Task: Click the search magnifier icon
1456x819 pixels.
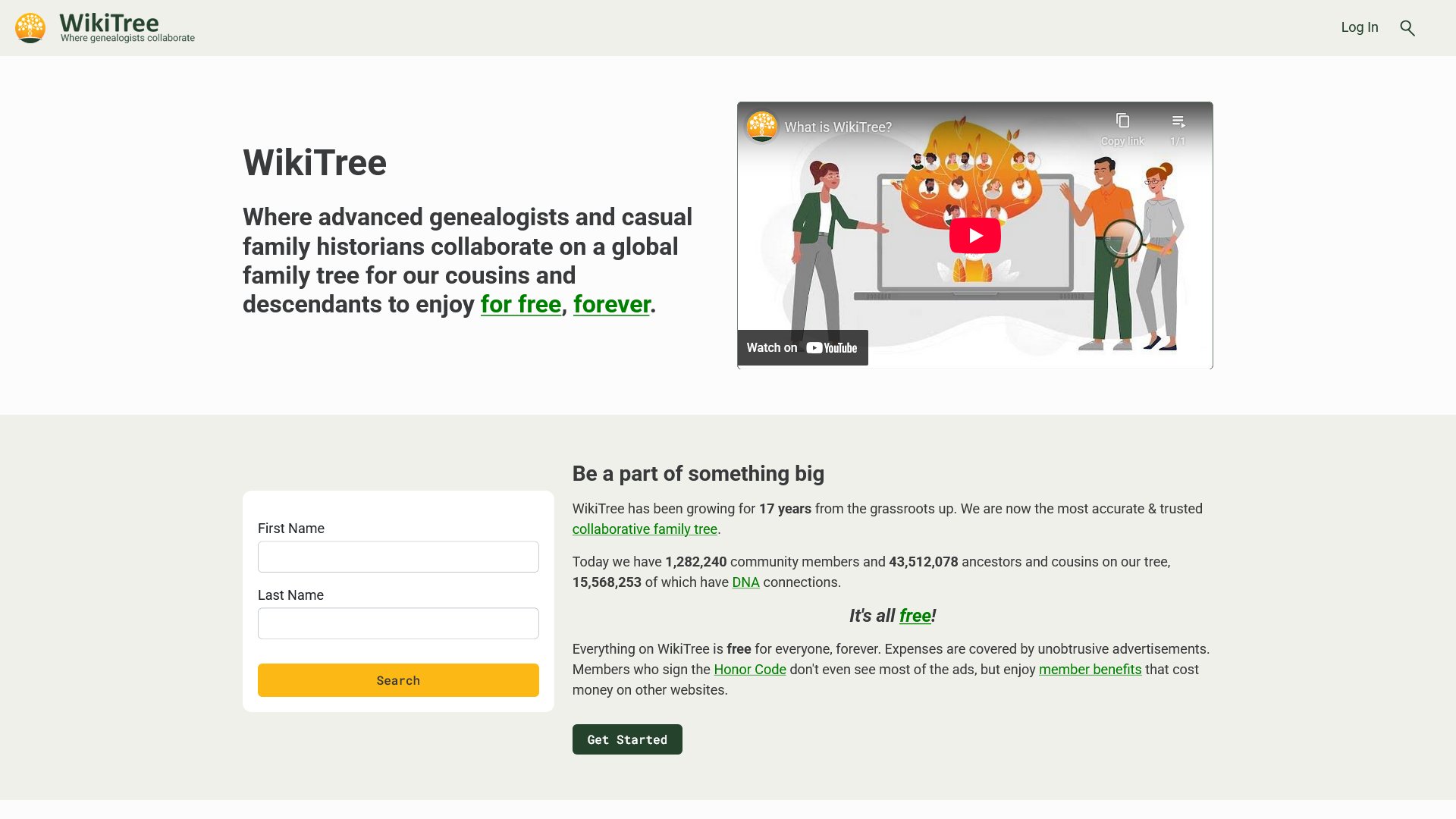Action: 1408,27
